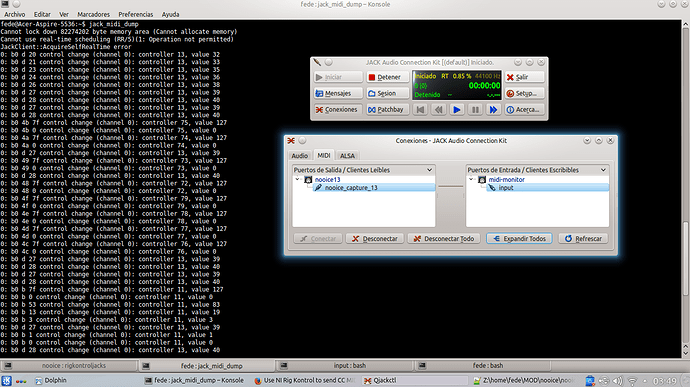Collapse the nooice13 client tree node
The height and width of the screenshot is (387, 690).
tap(298, 179)
